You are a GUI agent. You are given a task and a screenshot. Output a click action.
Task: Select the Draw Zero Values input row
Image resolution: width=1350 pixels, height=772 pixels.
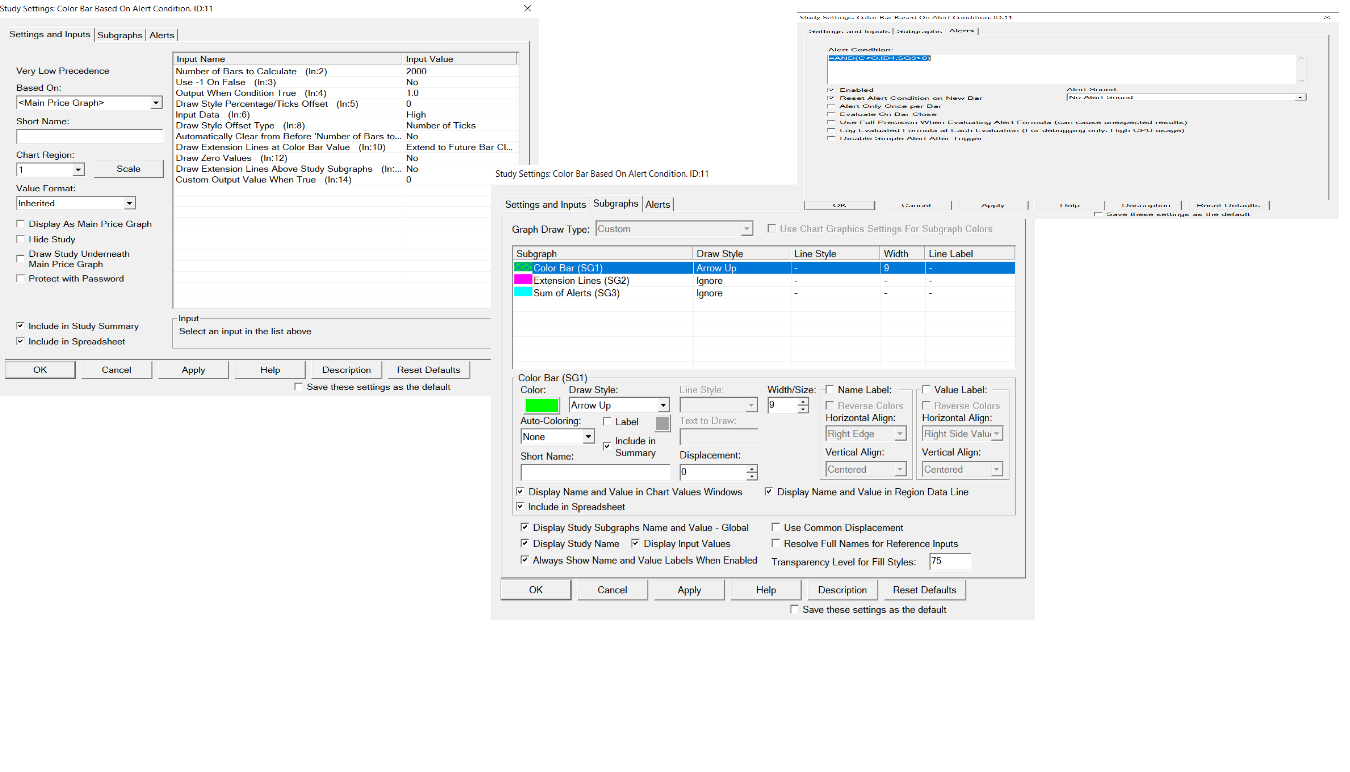(346, 158)
